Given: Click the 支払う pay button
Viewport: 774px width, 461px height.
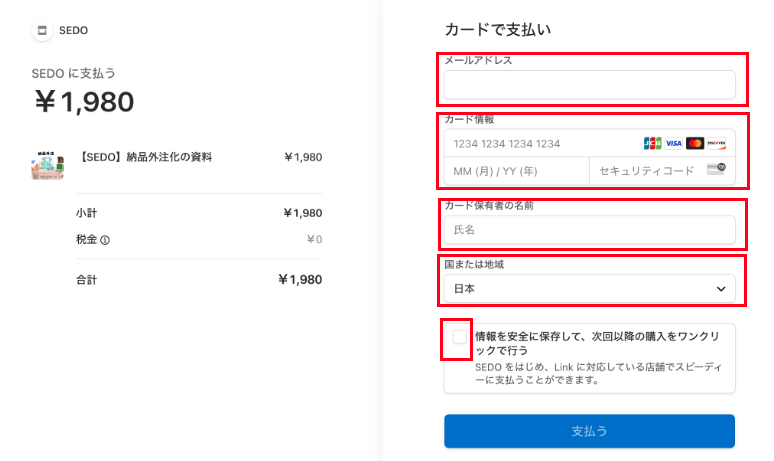Looking at the screenshot, I should tap(589, 431).
